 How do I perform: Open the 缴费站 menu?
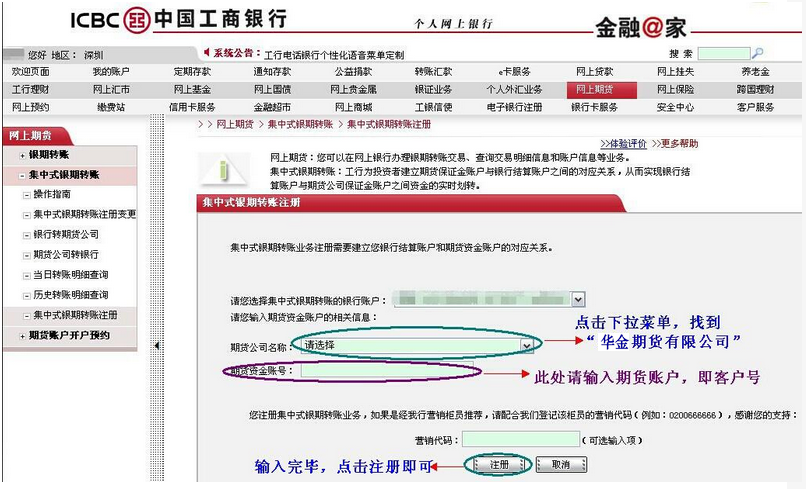[x=111, y=107]
